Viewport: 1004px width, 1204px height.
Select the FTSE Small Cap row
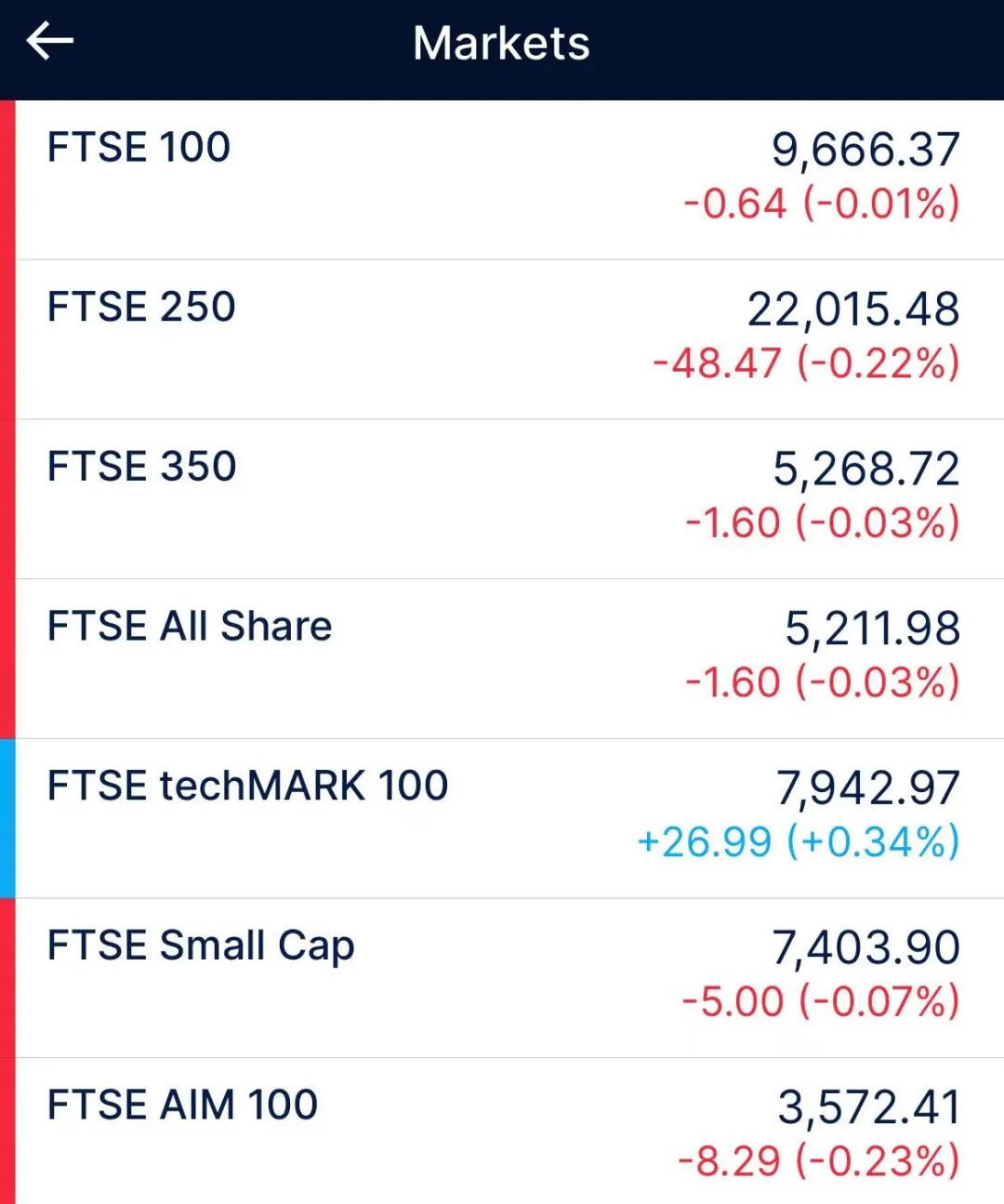click(201, 946)
